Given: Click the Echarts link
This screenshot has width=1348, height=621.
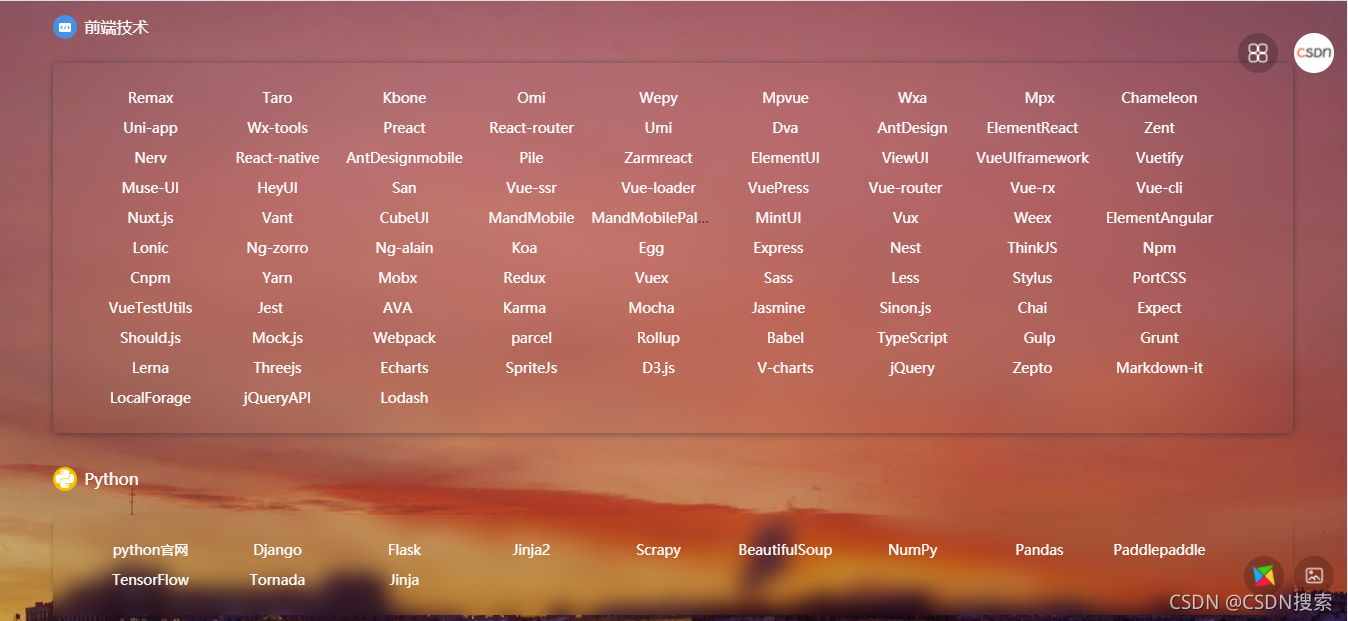Looking at the screenshot, I should pyautogui.click(x=405, y=368).
